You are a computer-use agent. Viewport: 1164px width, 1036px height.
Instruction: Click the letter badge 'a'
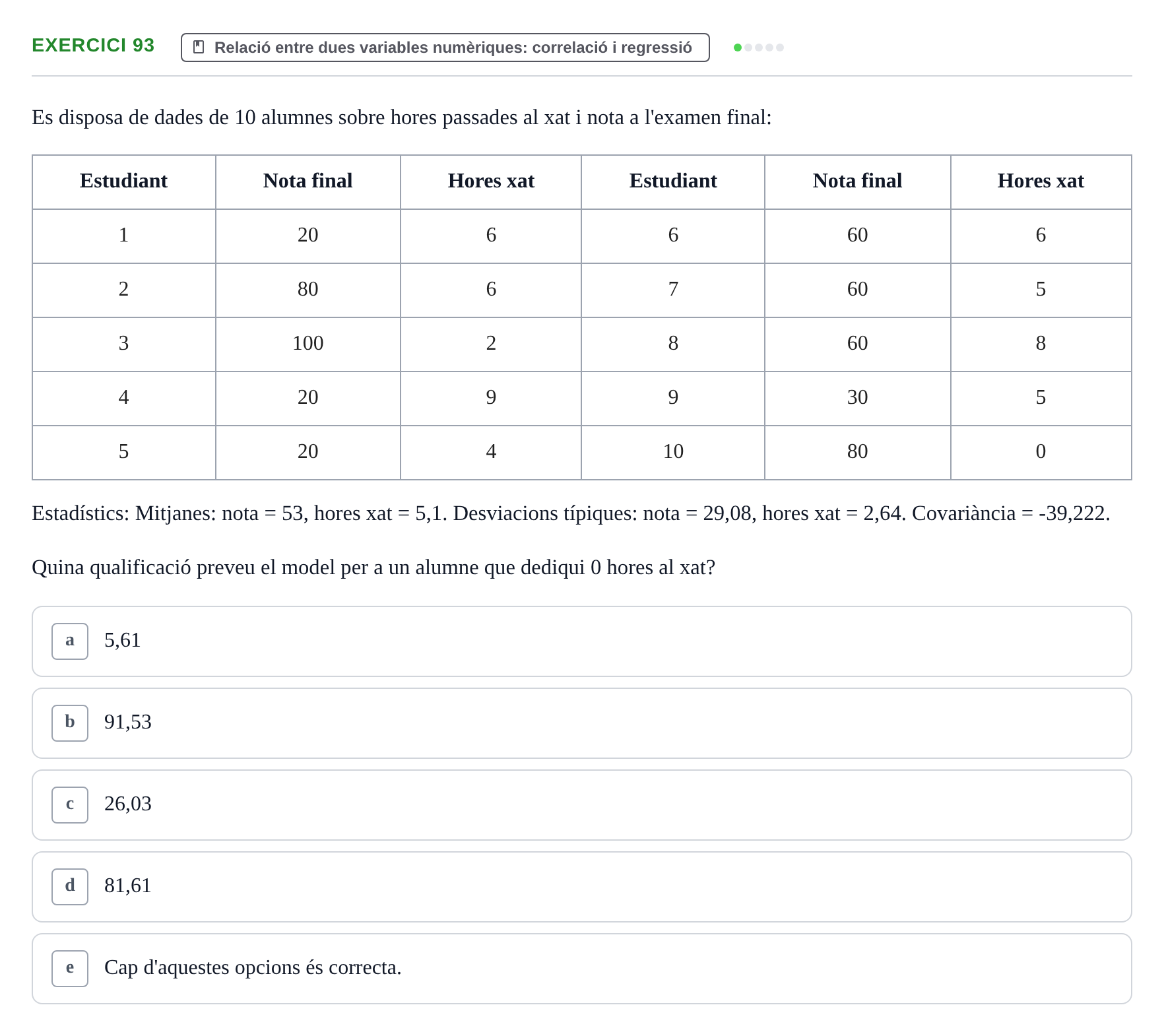coord(70,641)
